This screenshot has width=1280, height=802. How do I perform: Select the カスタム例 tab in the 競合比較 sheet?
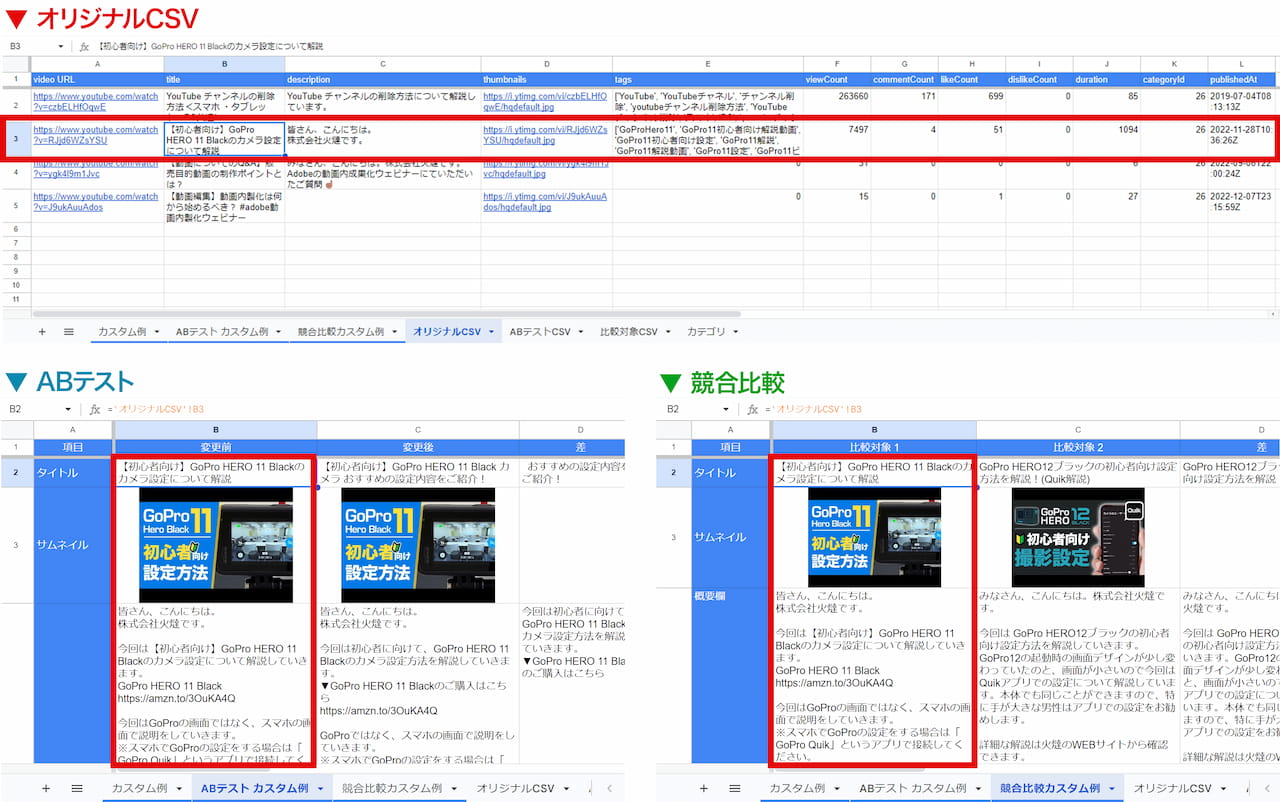click(x=796, y=789)
